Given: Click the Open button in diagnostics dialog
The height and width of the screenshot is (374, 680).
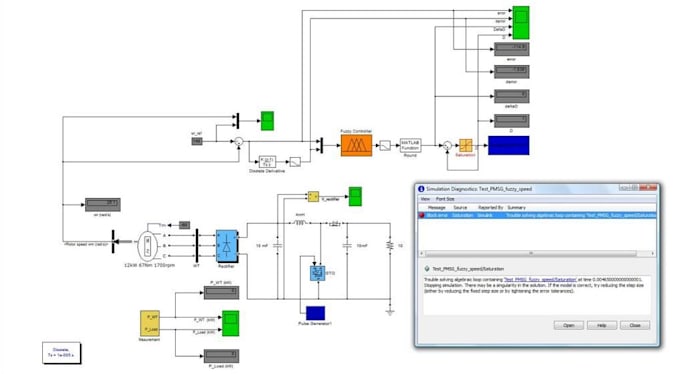Looking at the screenshot, I should [x=569, y=325].
